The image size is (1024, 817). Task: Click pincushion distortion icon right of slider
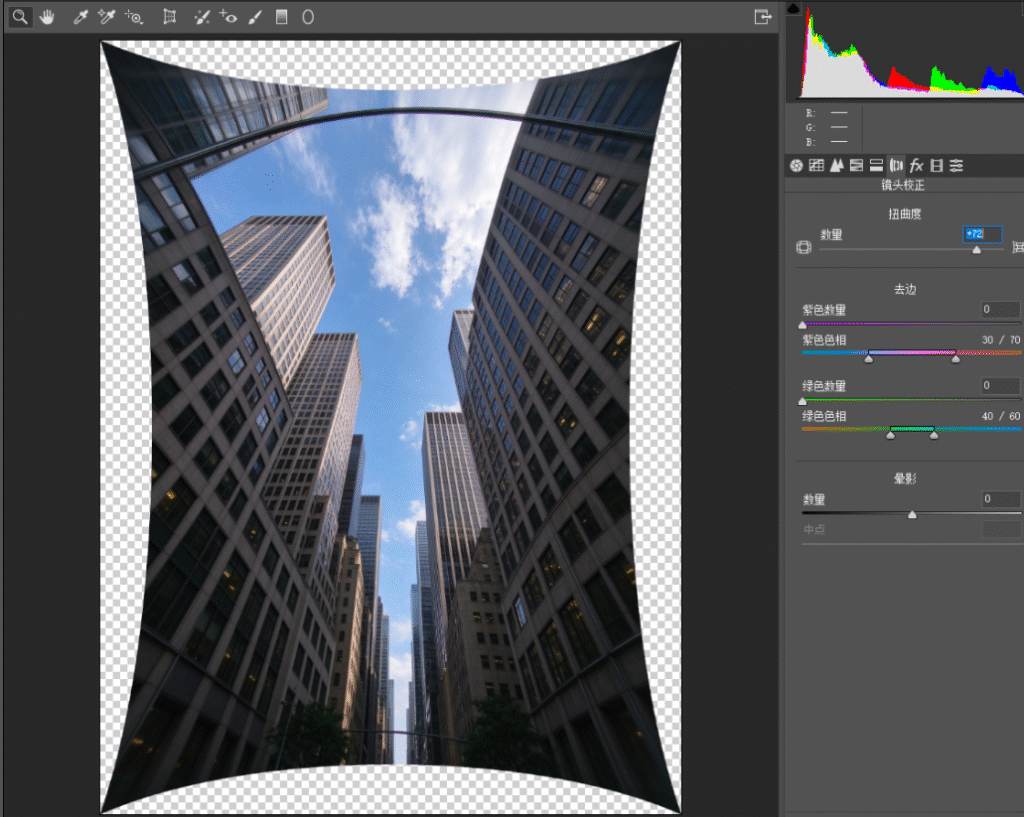tap(1017, 247)
